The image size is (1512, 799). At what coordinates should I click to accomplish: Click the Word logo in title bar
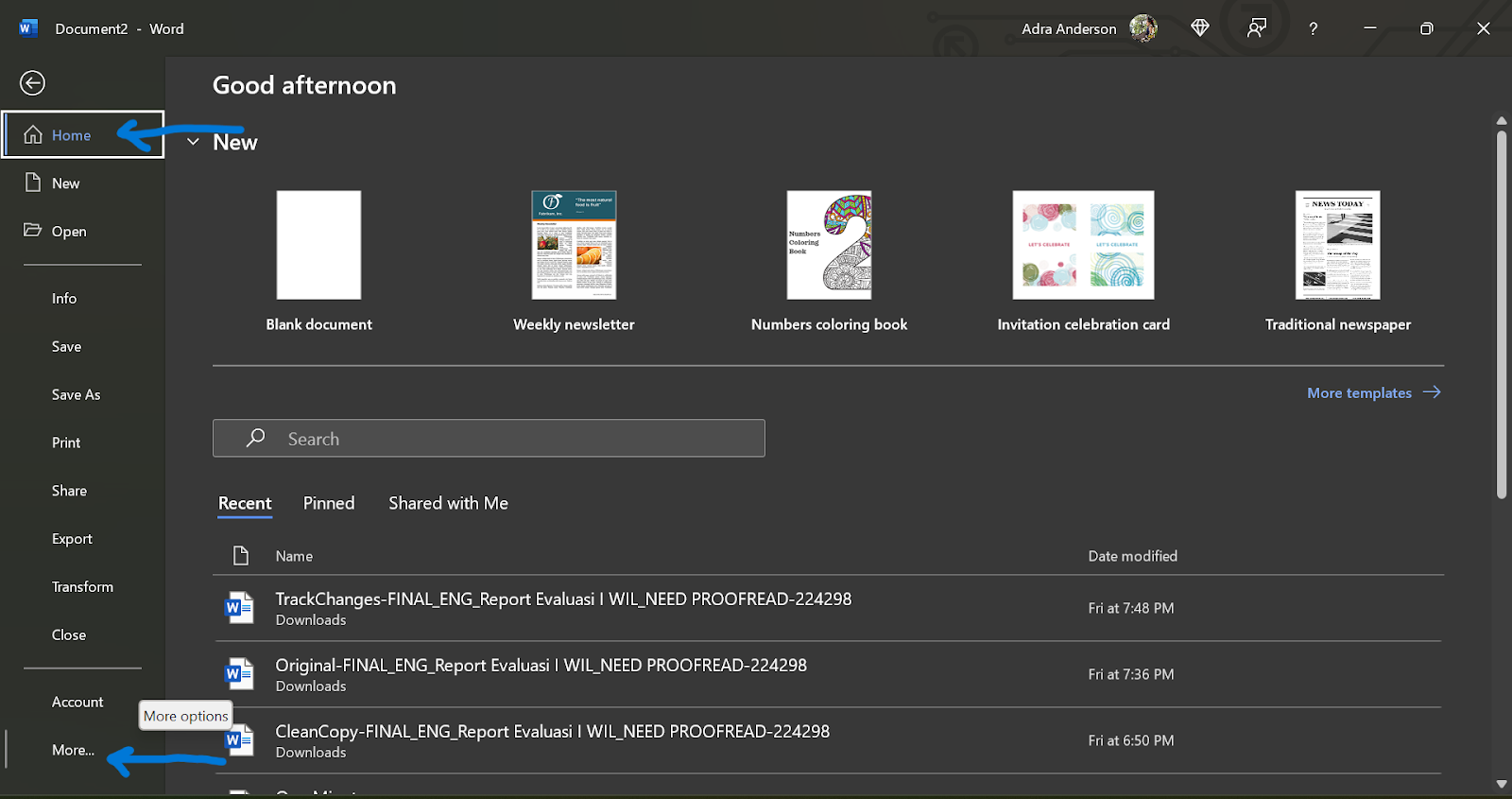coord(28,28)
